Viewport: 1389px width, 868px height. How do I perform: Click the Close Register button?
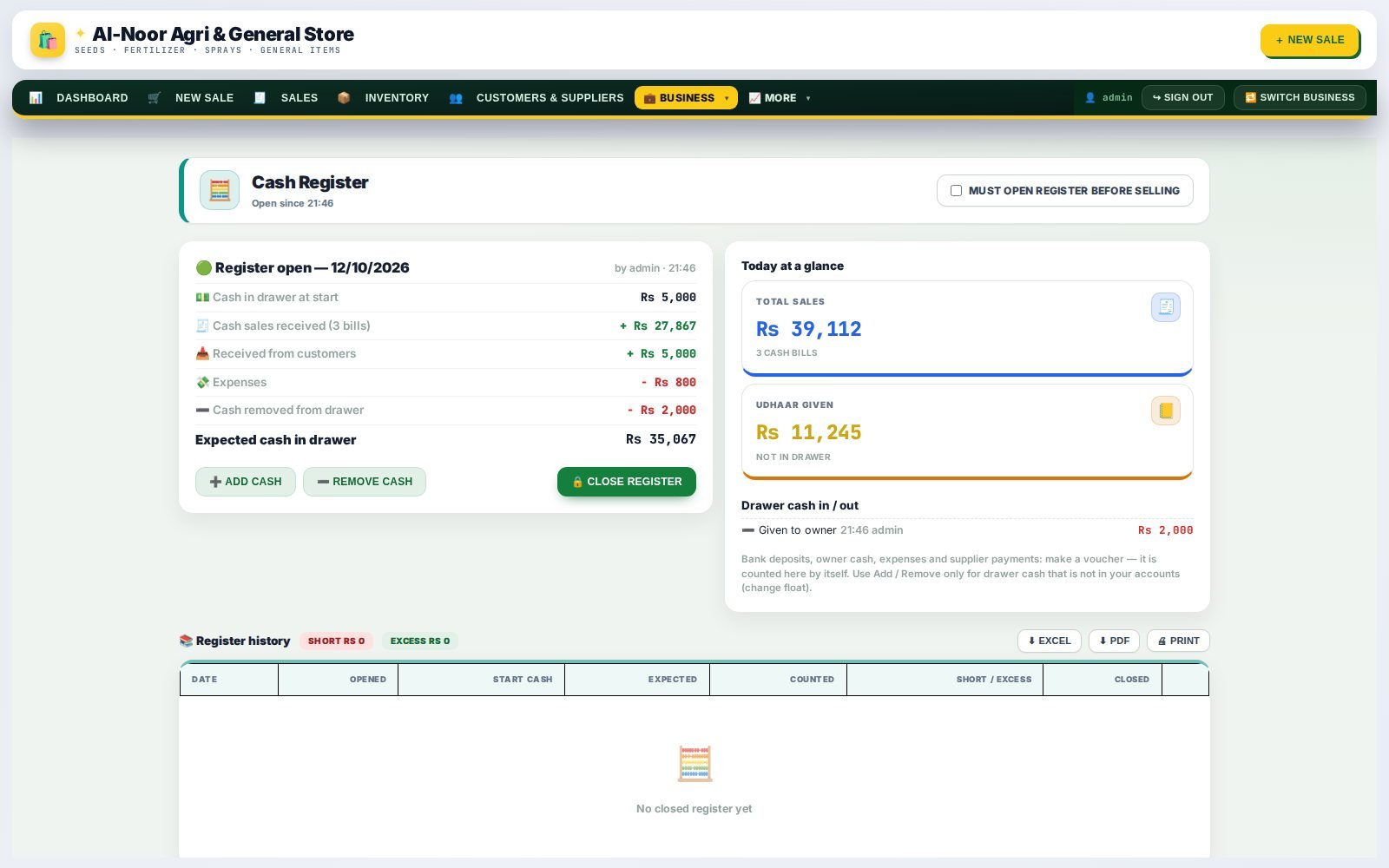click(x=627, y=482)
